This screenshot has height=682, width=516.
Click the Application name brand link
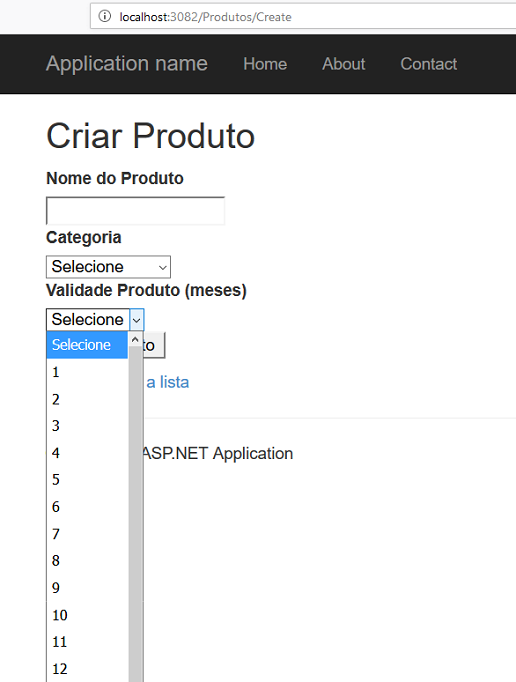[127, 64]
